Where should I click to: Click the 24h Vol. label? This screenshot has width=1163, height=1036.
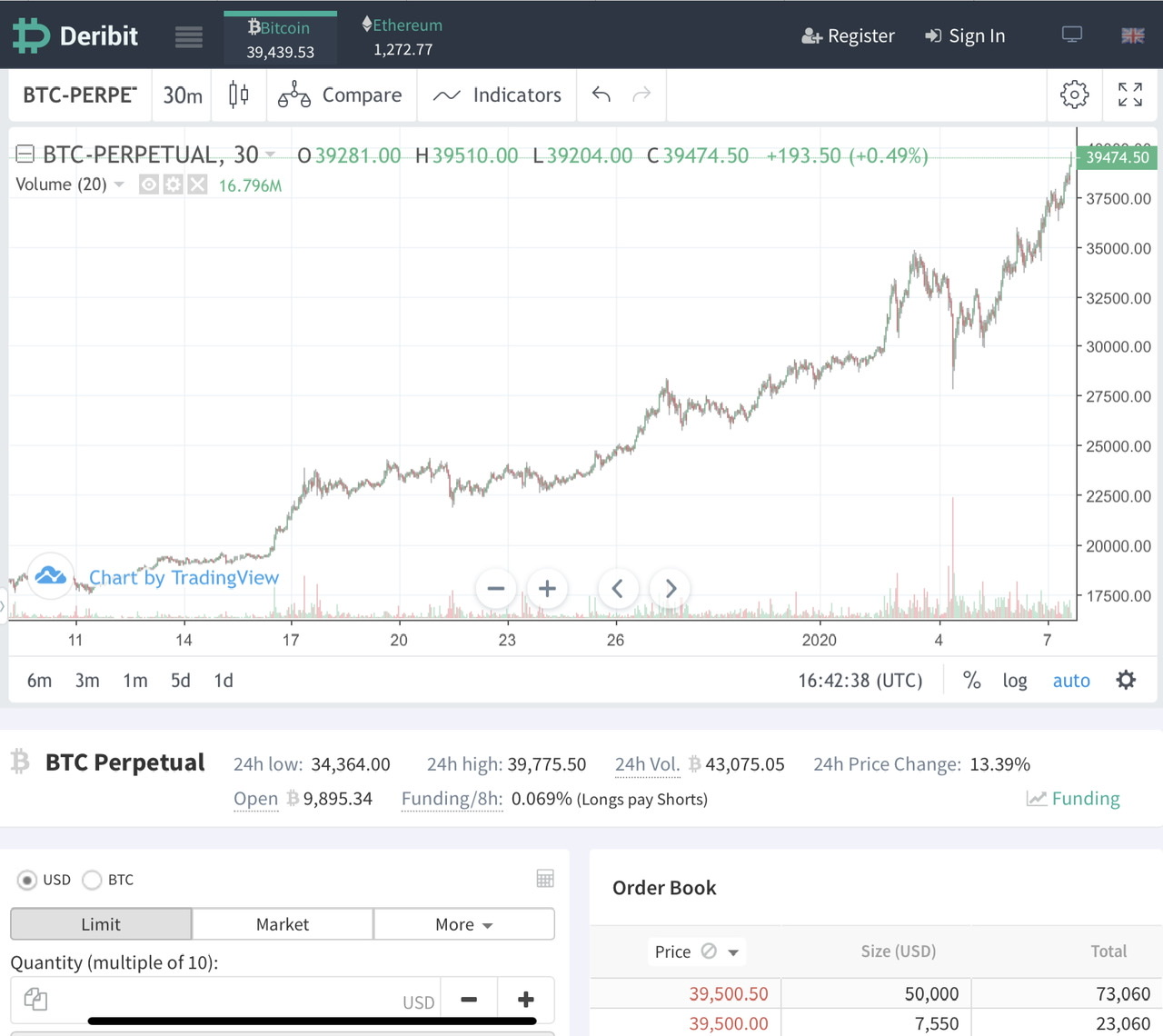click(647, 764)
